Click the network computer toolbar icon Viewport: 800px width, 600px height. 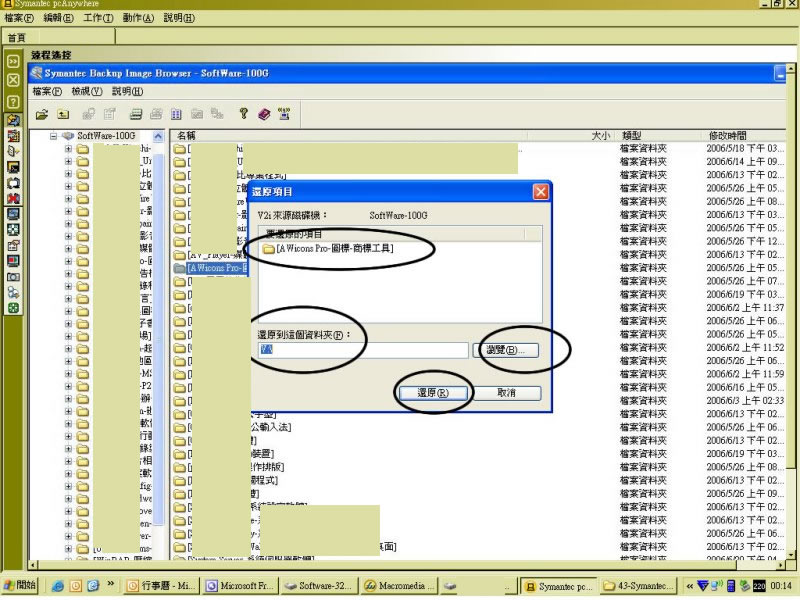pyautogui.click(x=284, y=114)
